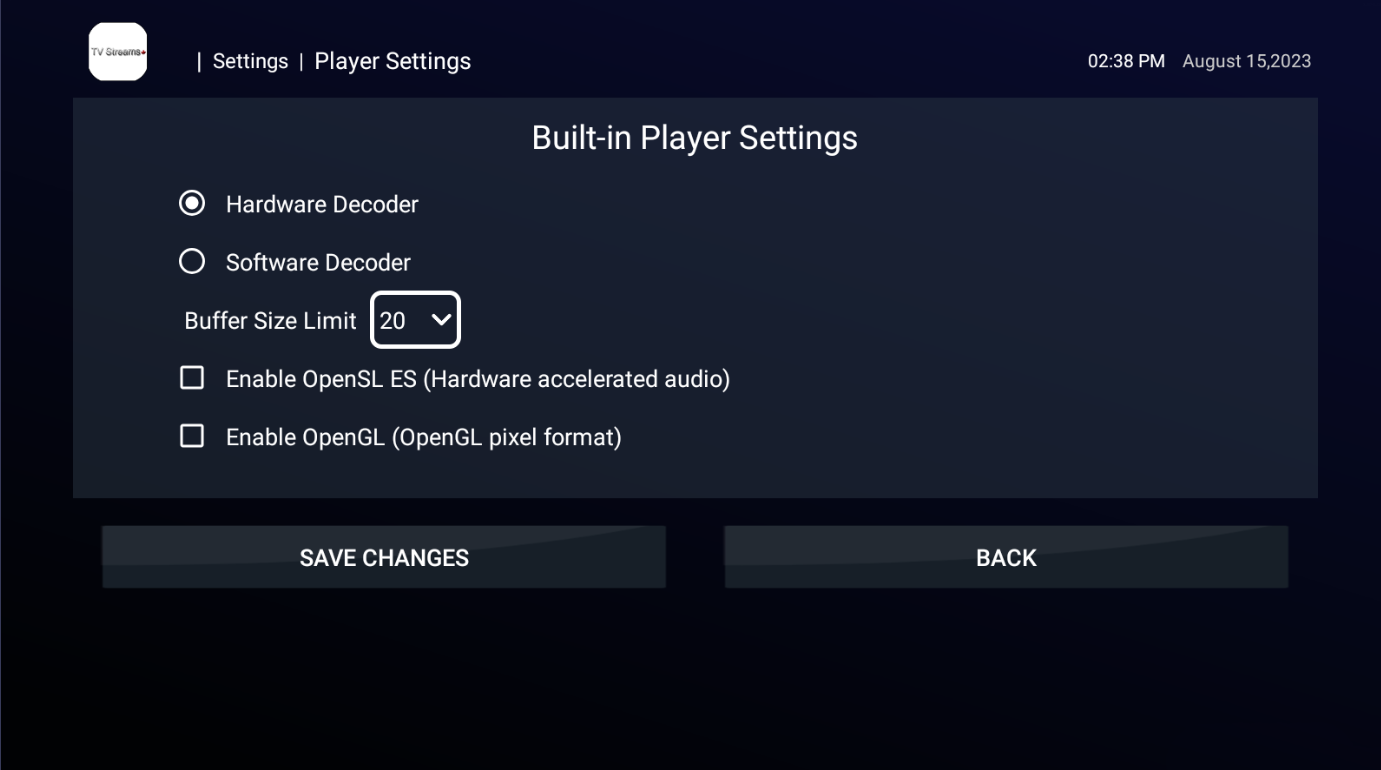Viewport: 1381px width, 770px height.
Task: Click the August 15,2023 date text
Action: [x=1247, y=62]
